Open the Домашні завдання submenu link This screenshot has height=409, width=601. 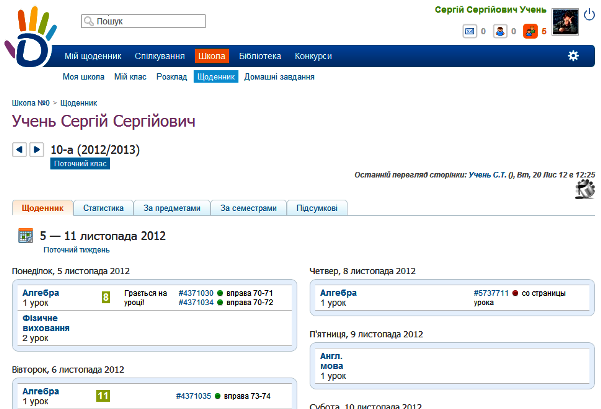280,77
